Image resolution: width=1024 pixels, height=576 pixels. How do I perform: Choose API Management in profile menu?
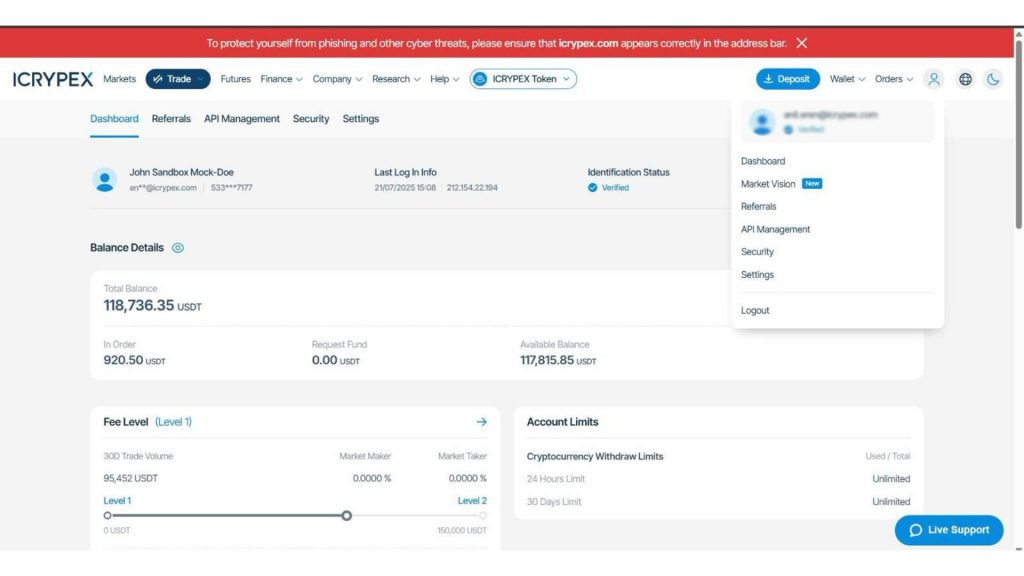click(x=775, y=229)
